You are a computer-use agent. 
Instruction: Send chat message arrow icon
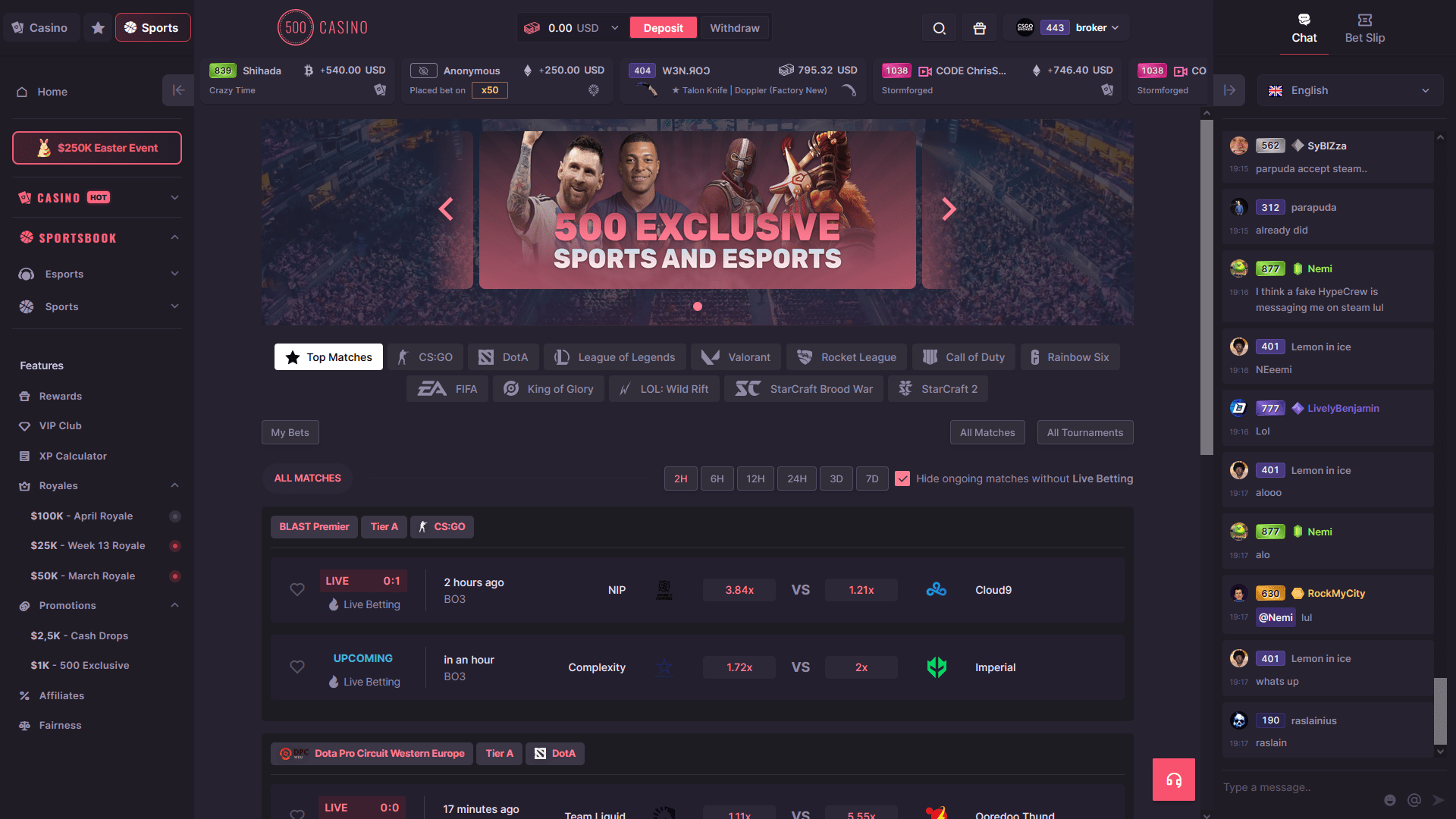pos(1439,800)
